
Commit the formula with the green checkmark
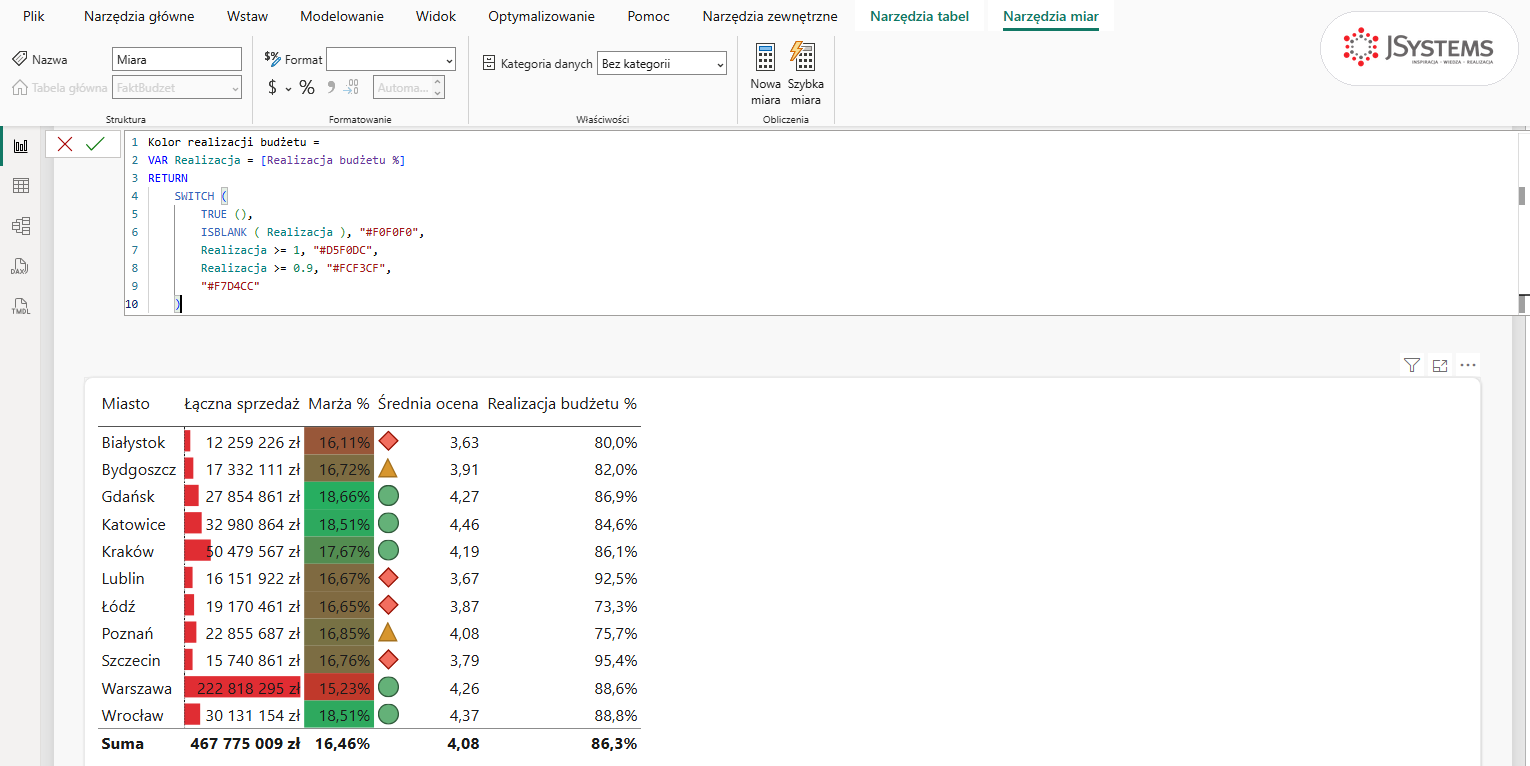[95, 144]
